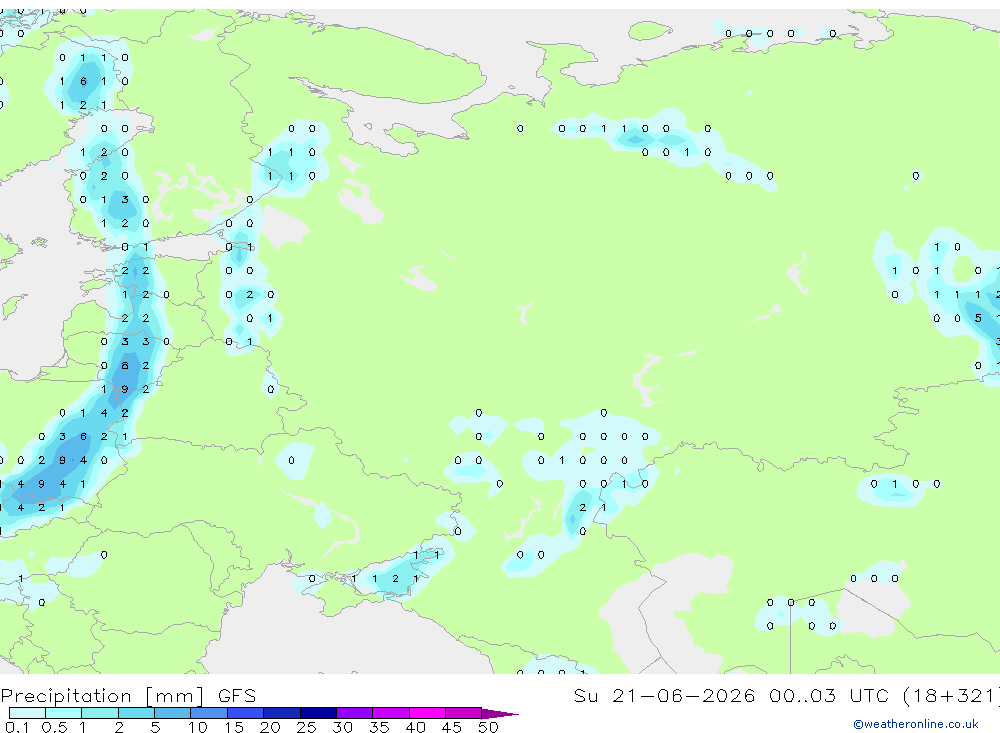Pick the 10–15 mm blue legend swatch
1000x733 pixels.
point(209,713)
